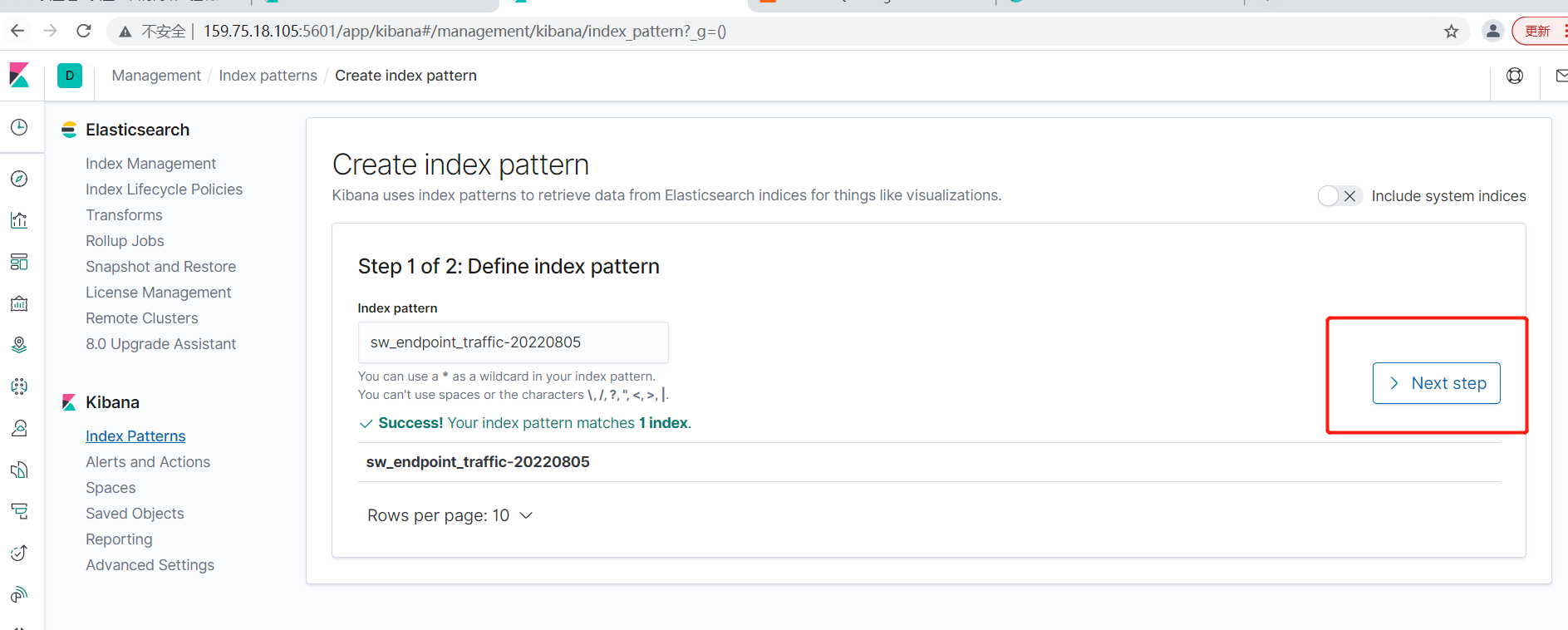Click the Create index pattern breadcrumb text
Viewport: 1568px width, 630px height.
click(406, 76)
